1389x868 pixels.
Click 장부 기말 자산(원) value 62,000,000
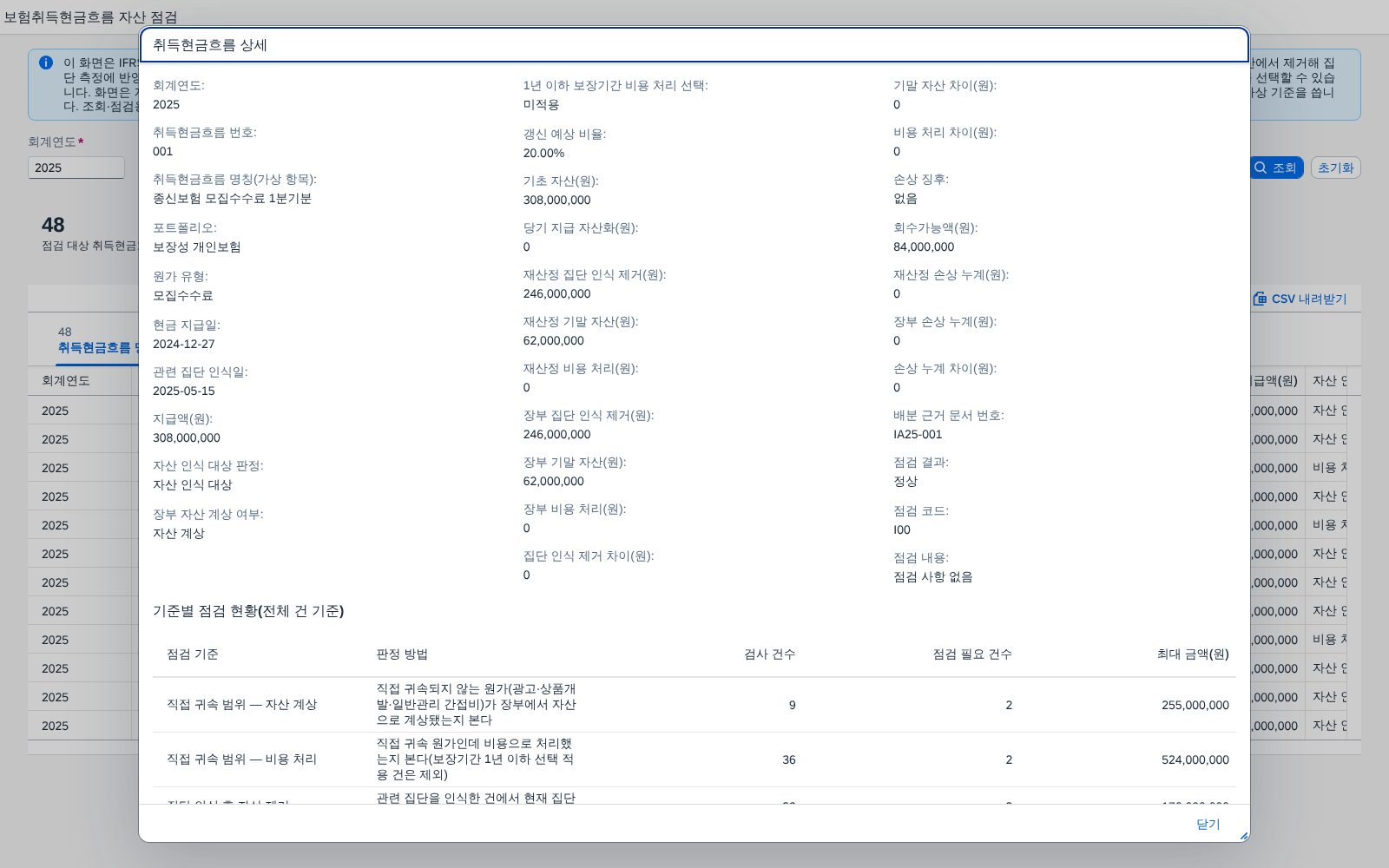click(553, 481)
